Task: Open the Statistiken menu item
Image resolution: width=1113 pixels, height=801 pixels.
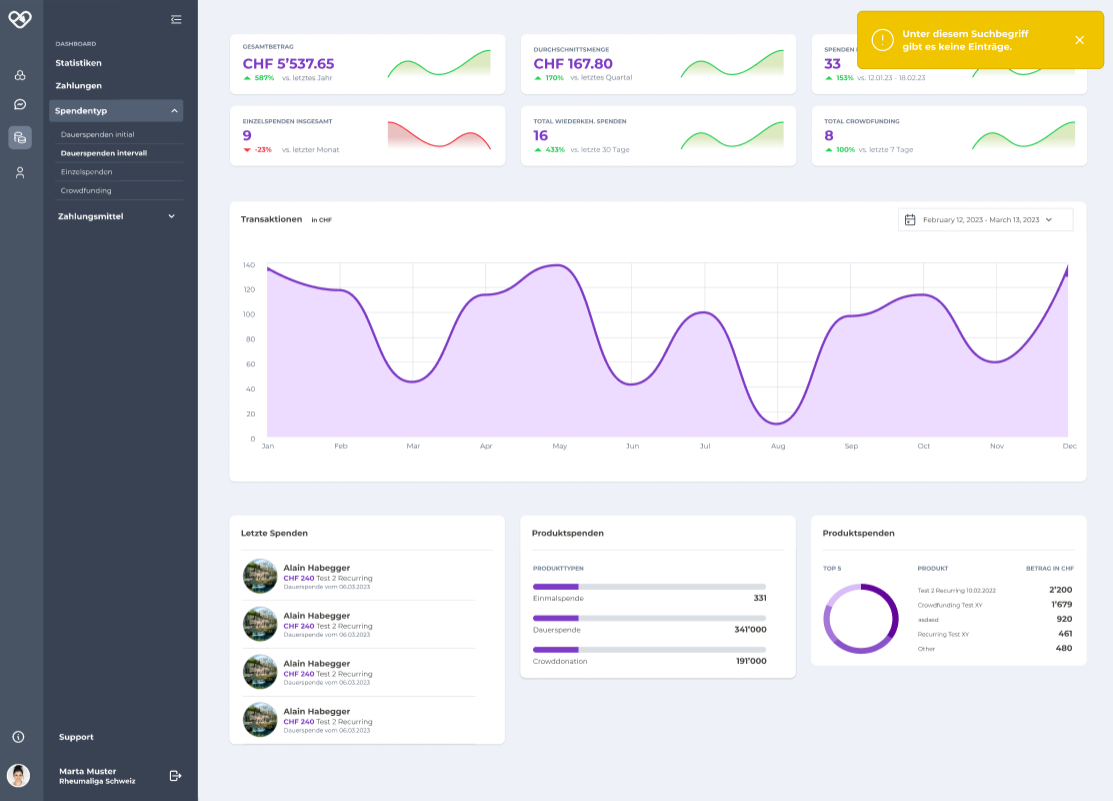Action: (77, 62)
